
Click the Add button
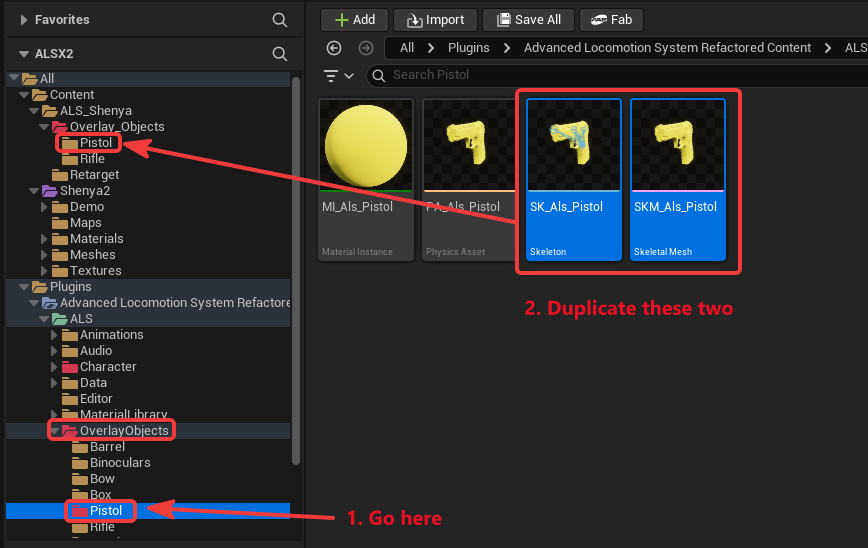point(354,20)
